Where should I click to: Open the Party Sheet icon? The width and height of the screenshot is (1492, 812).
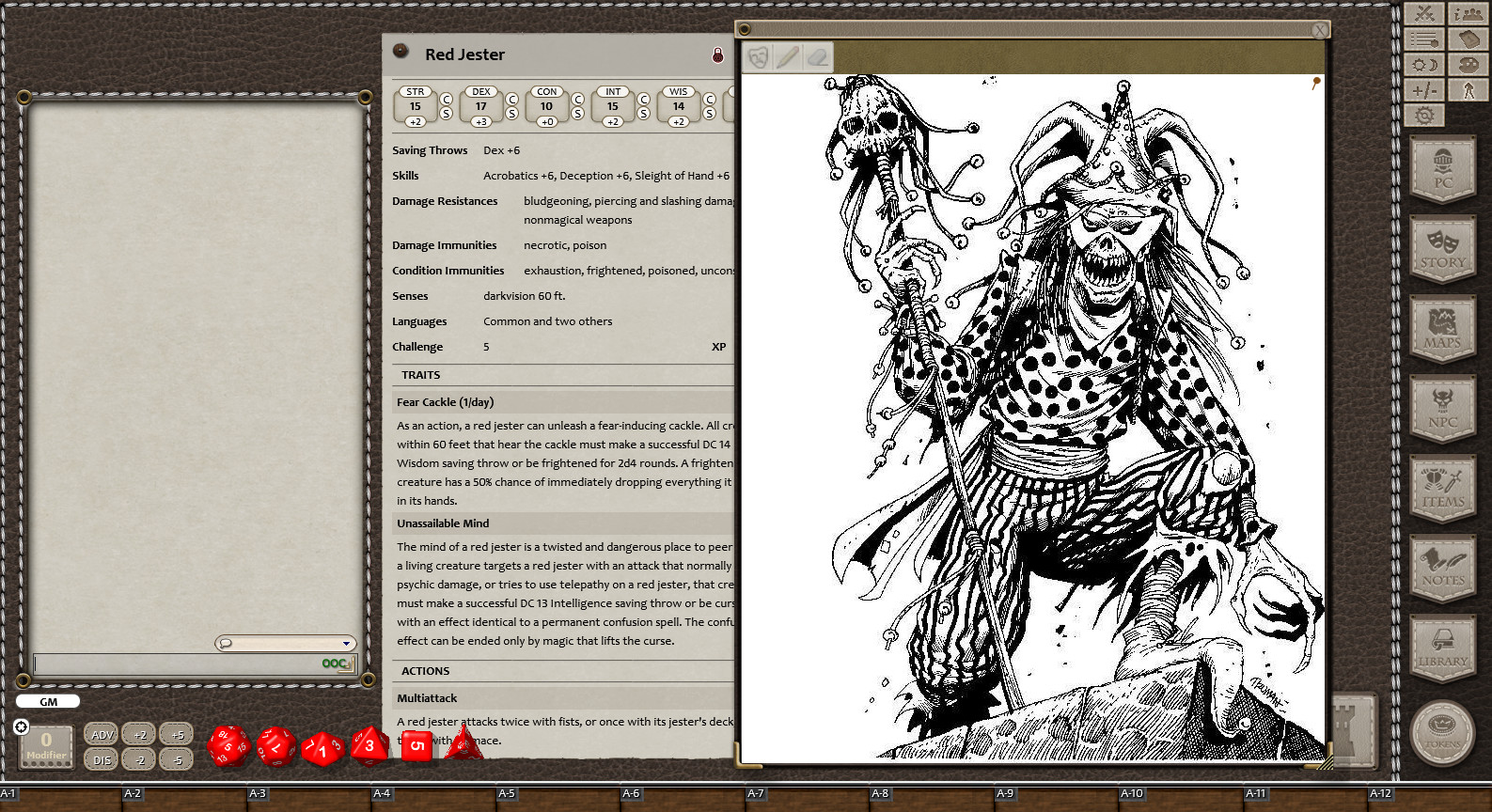click(x=1468, y=13)
